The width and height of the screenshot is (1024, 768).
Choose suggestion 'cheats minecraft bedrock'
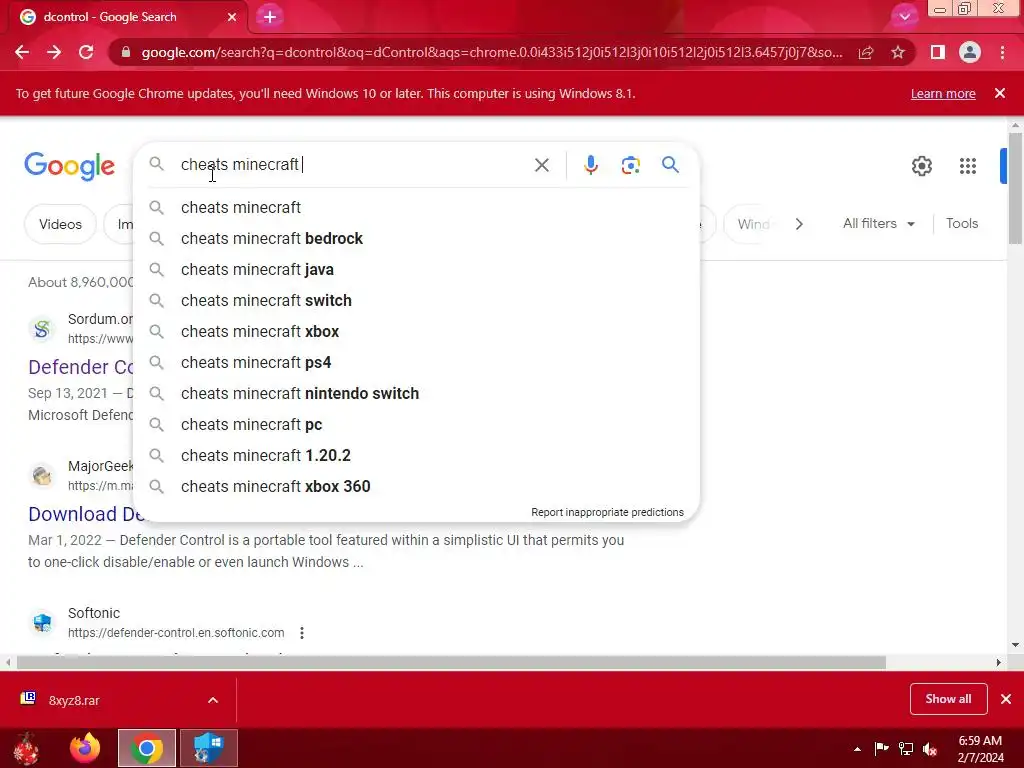point(416,238)
